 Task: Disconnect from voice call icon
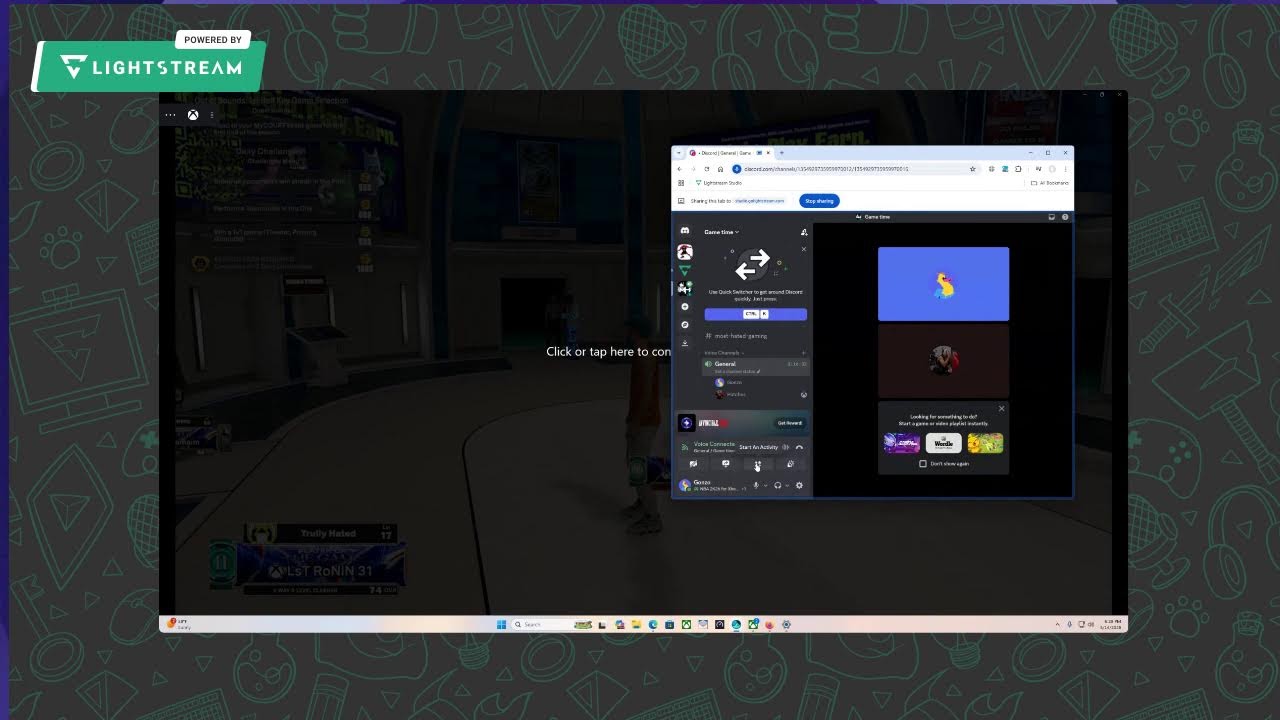[x=799, y=447]
